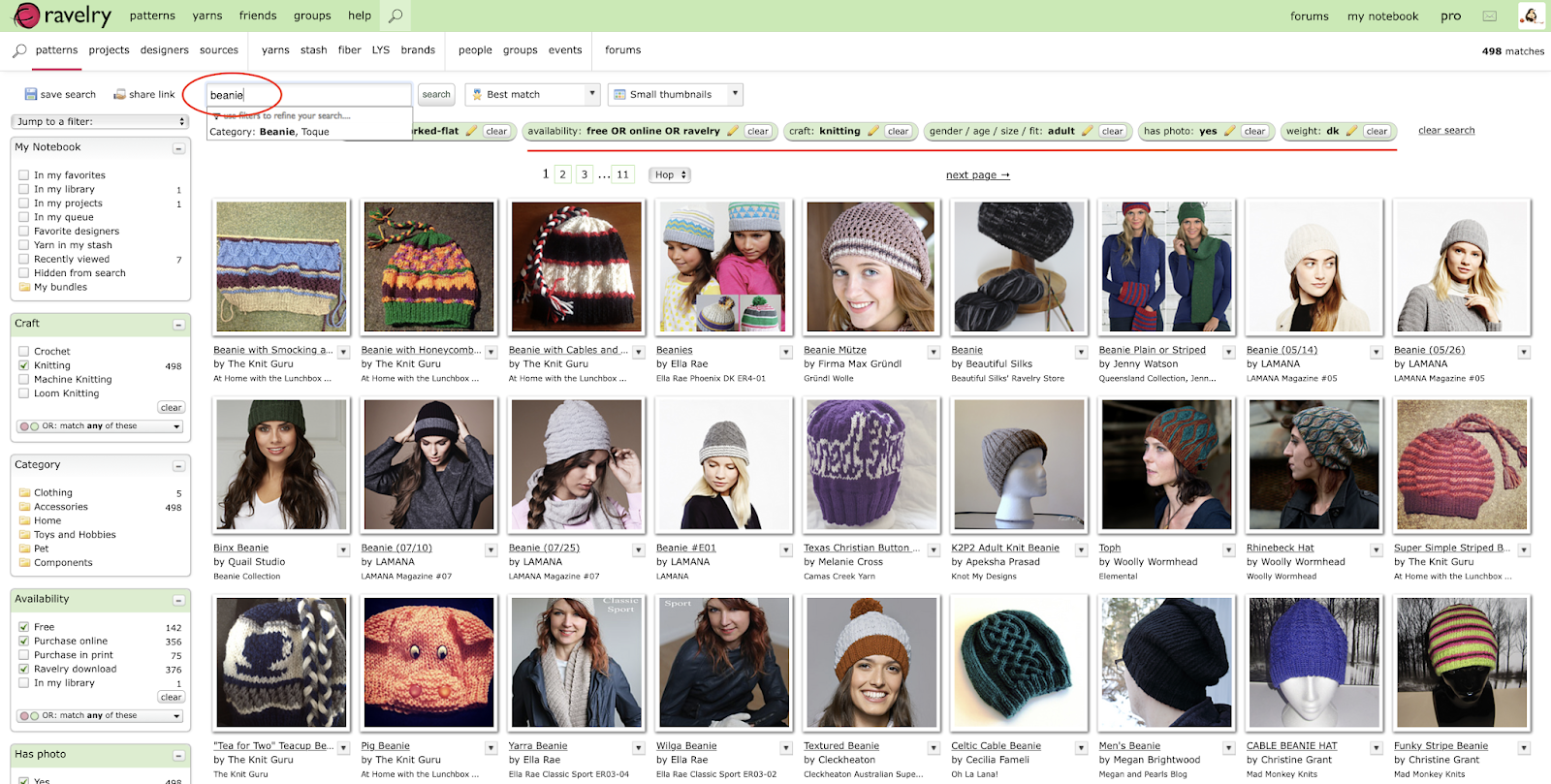Check the Purchase in print checkbox
1551x784 pixels.
click(x=24, y=655)
